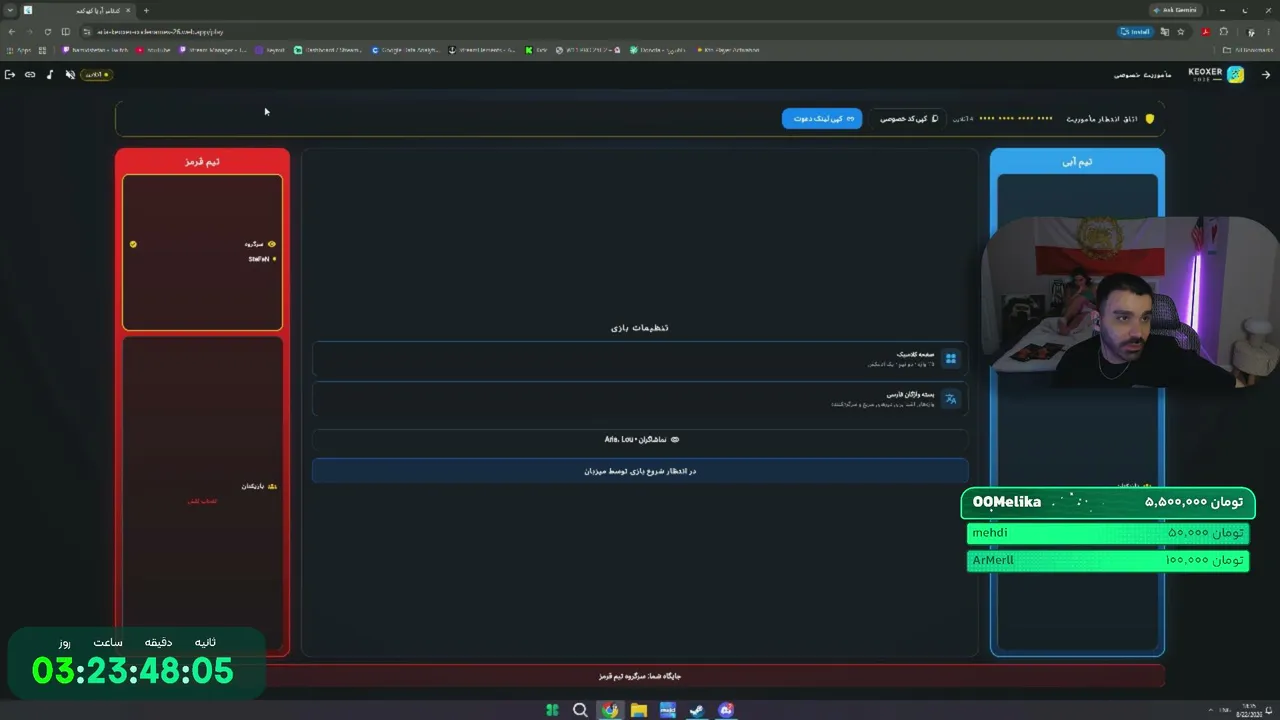Click player StaFaN in red team

pos(259,259)
